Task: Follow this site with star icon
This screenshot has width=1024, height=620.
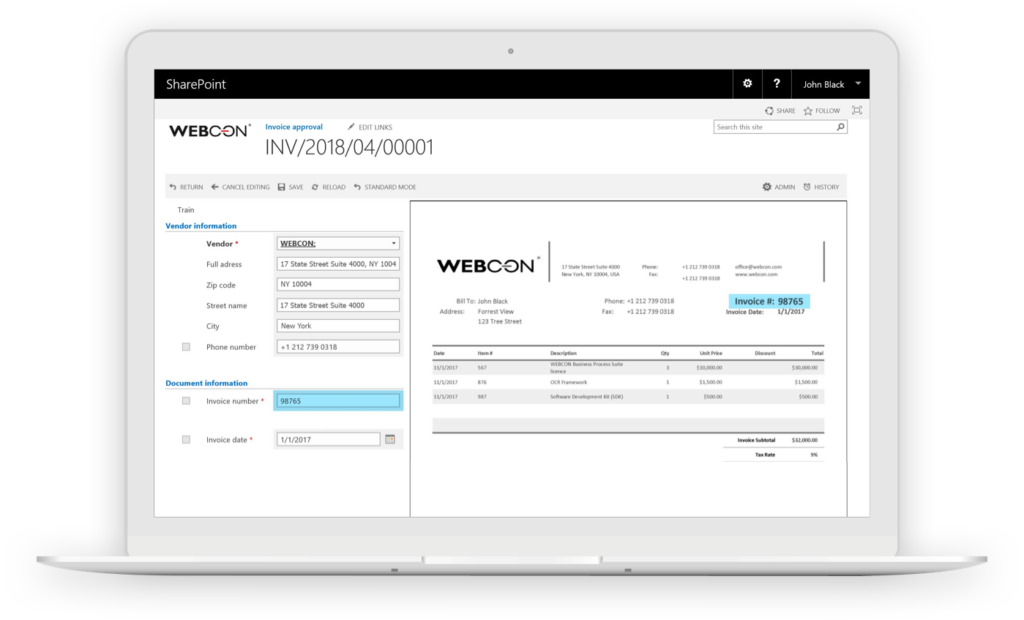Action: click(822, 111)
